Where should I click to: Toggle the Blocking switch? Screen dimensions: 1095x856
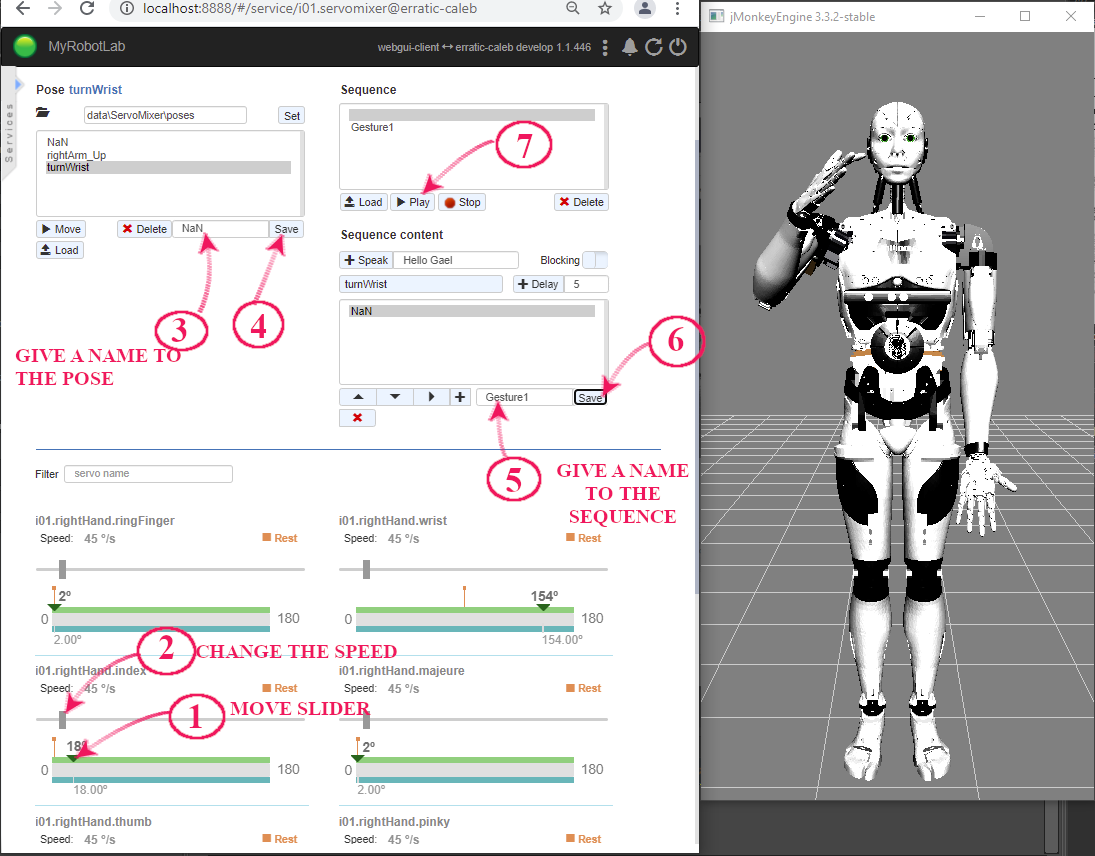(x=595, y=260)
